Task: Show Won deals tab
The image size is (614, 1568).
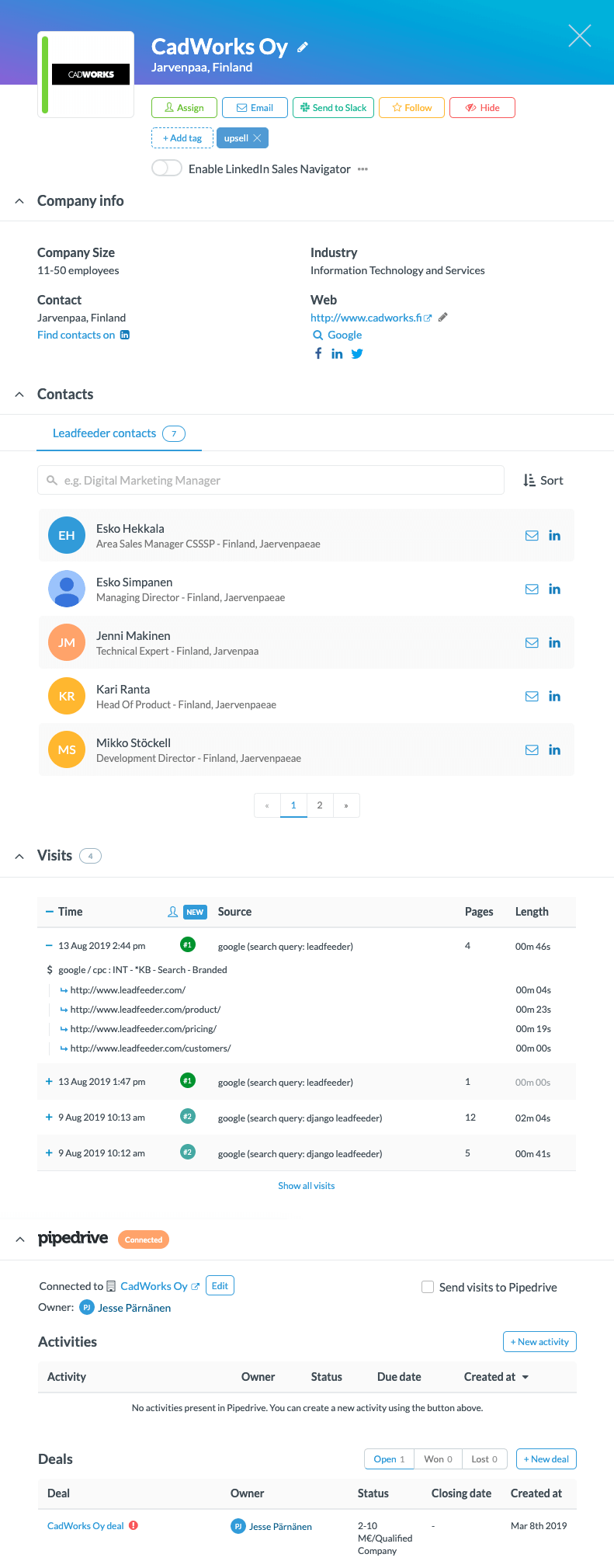Action: click(x=438, y=1458)
